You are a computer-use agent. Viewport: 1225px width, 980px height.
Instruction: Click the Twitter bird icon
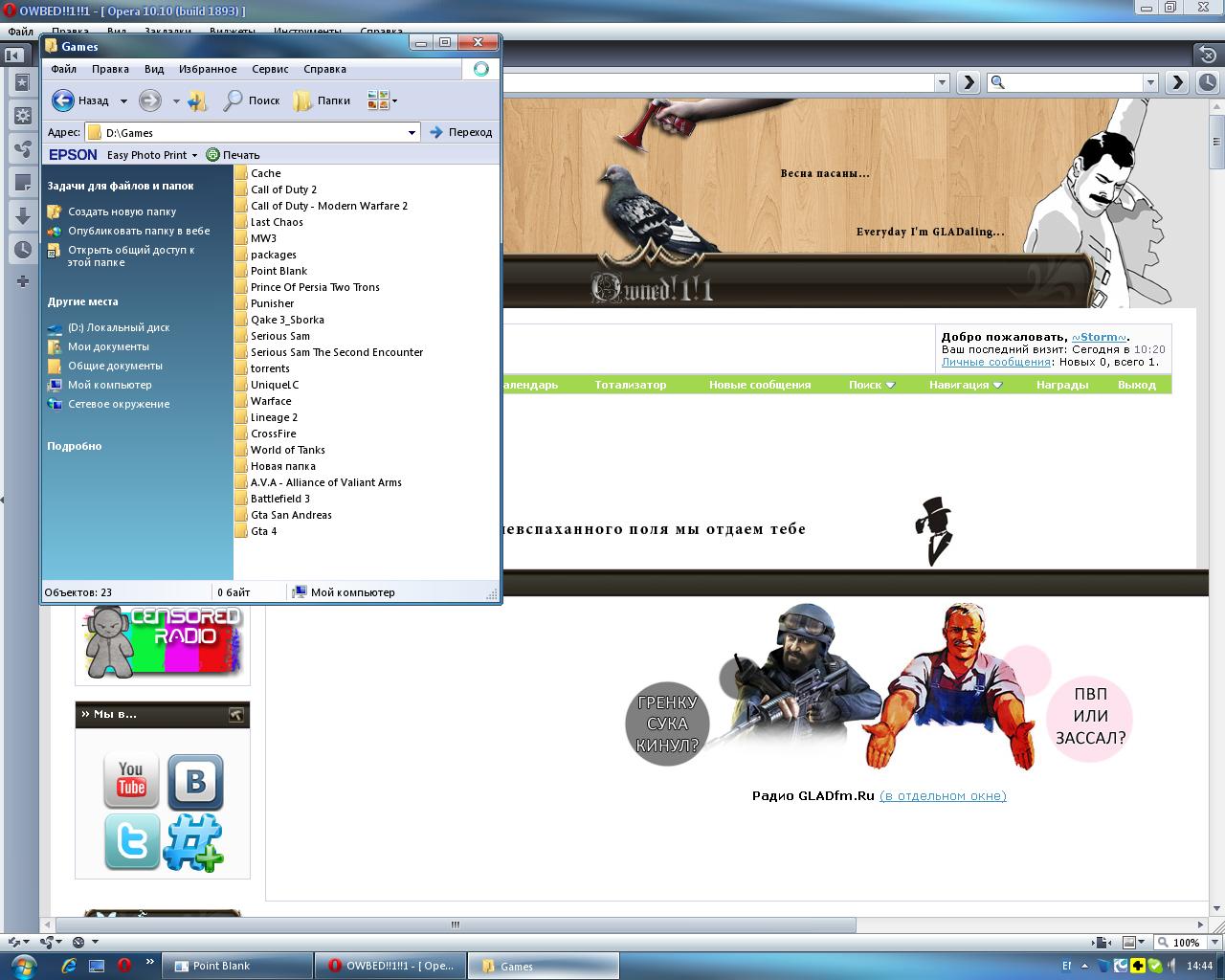(x=131, y=842)
